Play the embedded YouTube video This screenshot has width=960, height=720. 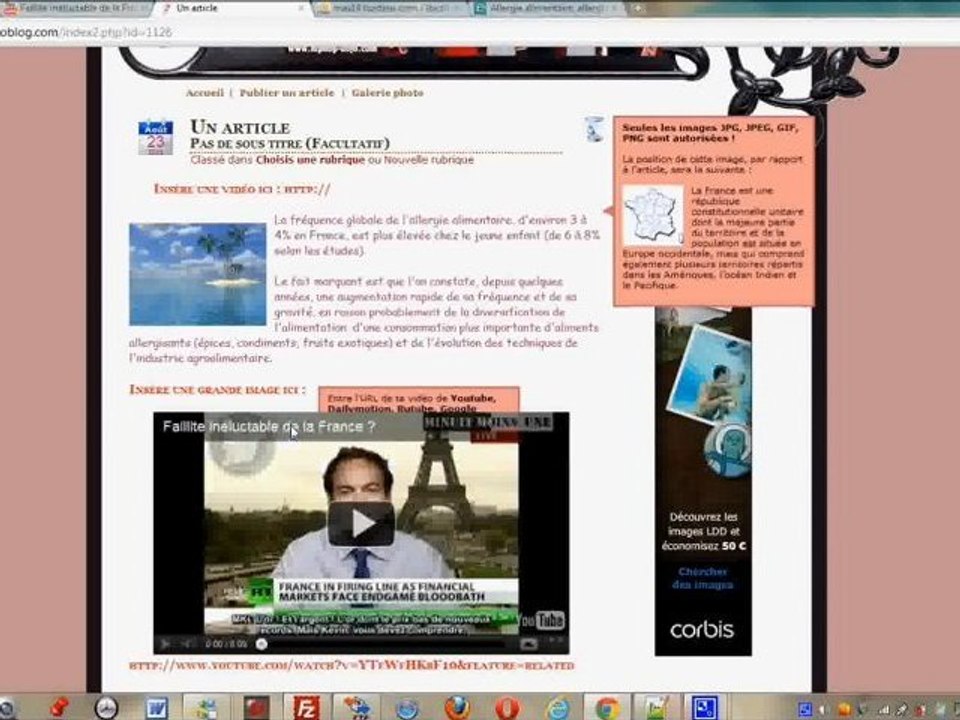[361, 523]
